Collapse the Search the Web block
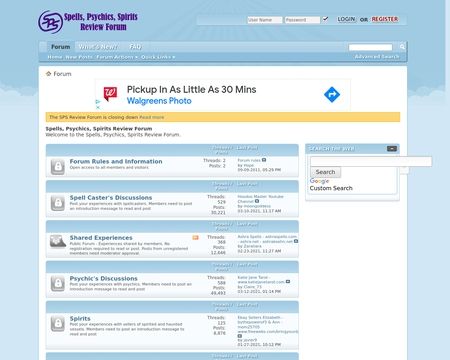450x360 pixels. 392,149
